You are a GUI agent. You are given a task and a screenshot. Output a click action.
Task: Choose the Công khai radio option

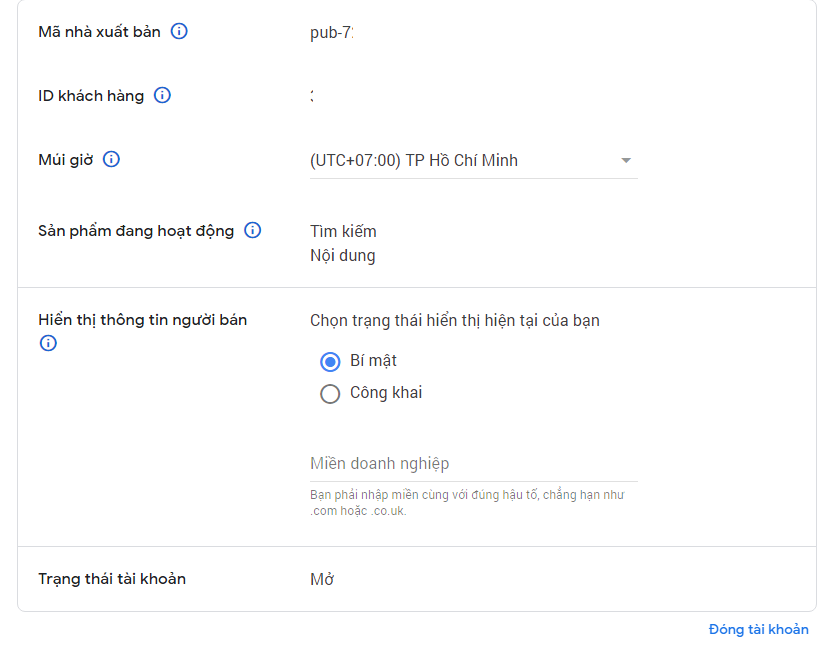(x=330, y=393)
